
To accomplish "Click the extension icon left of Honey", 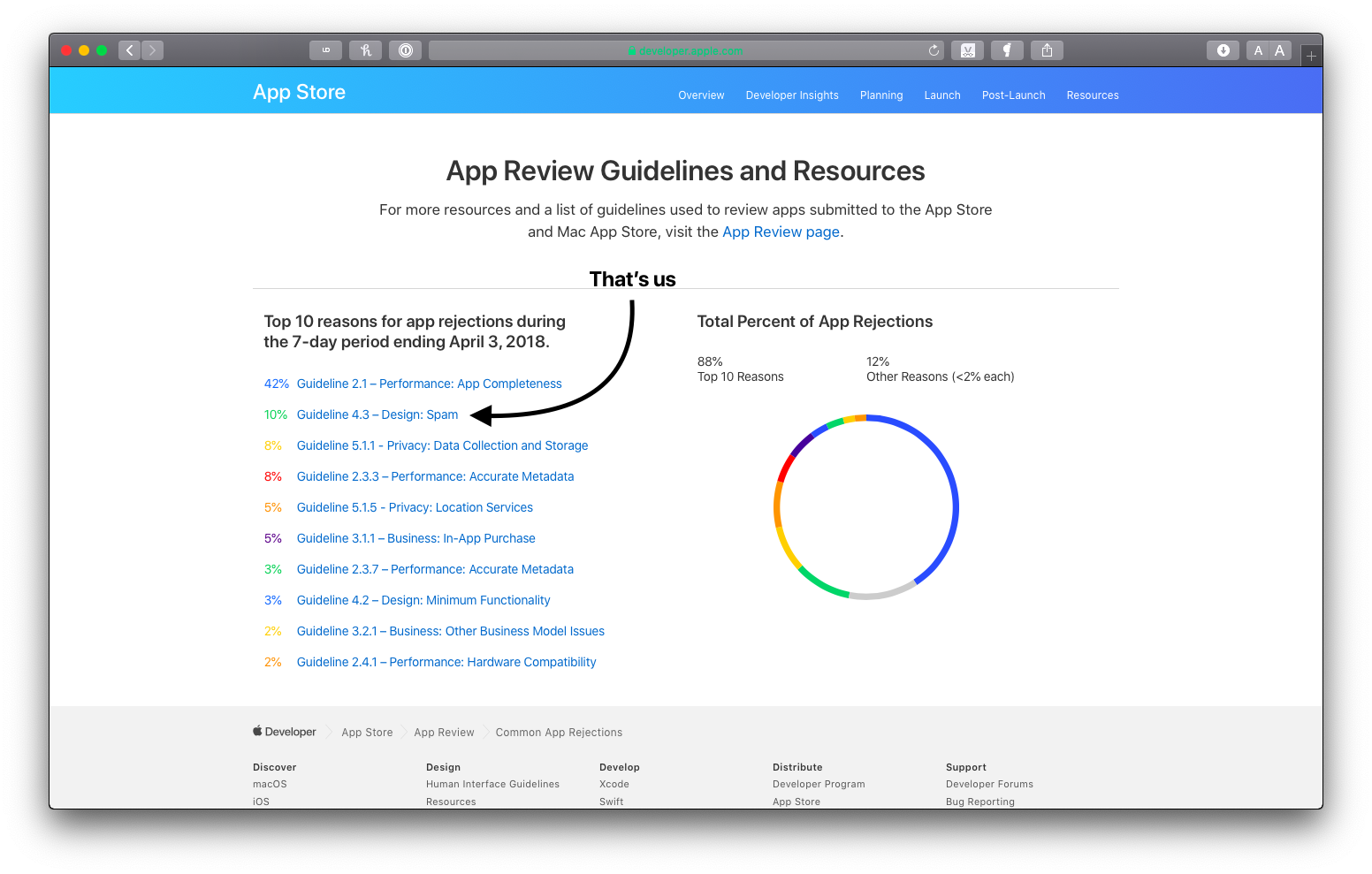I will (325, 50).
